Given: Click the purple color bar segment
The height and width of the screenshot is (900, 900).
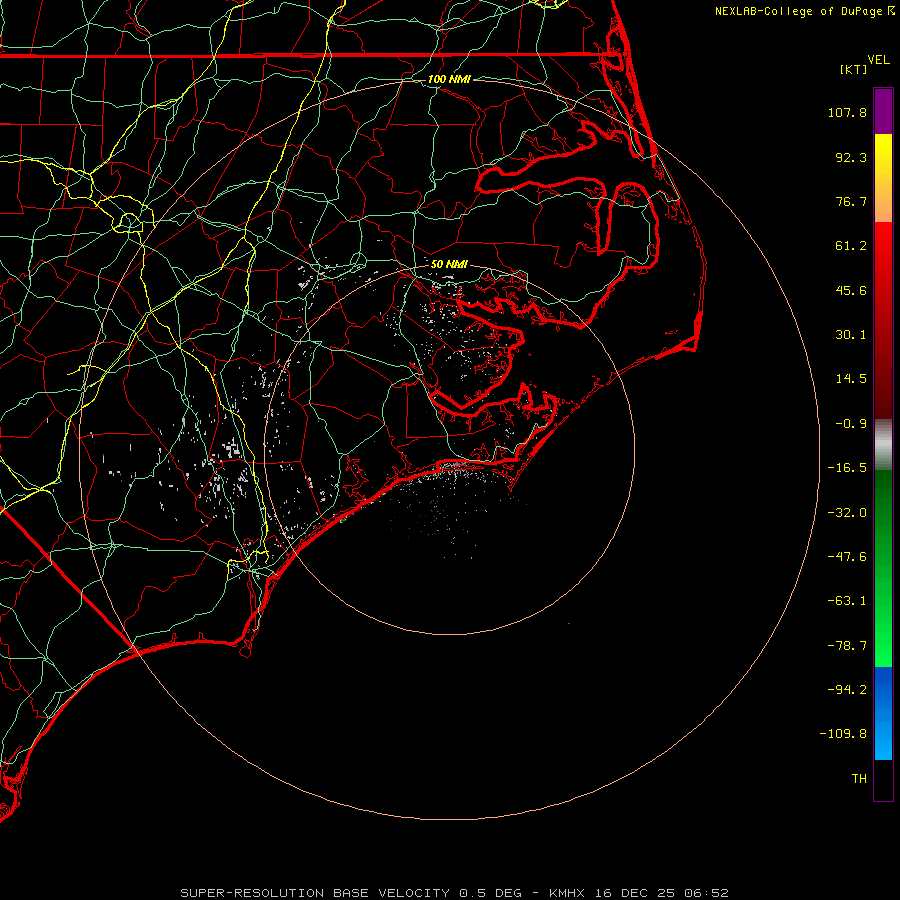Looking at the screenshot, I should click(883, 111).
